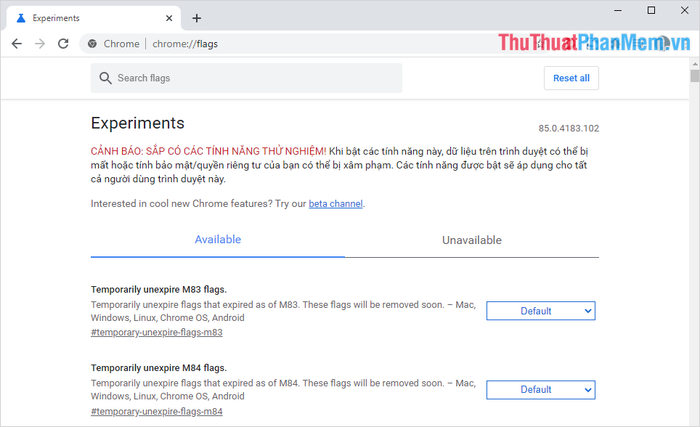This screenshot has height=427, width=700.
Task: Expand the M84 flags Default dropdown
Action: click(540, 389)
